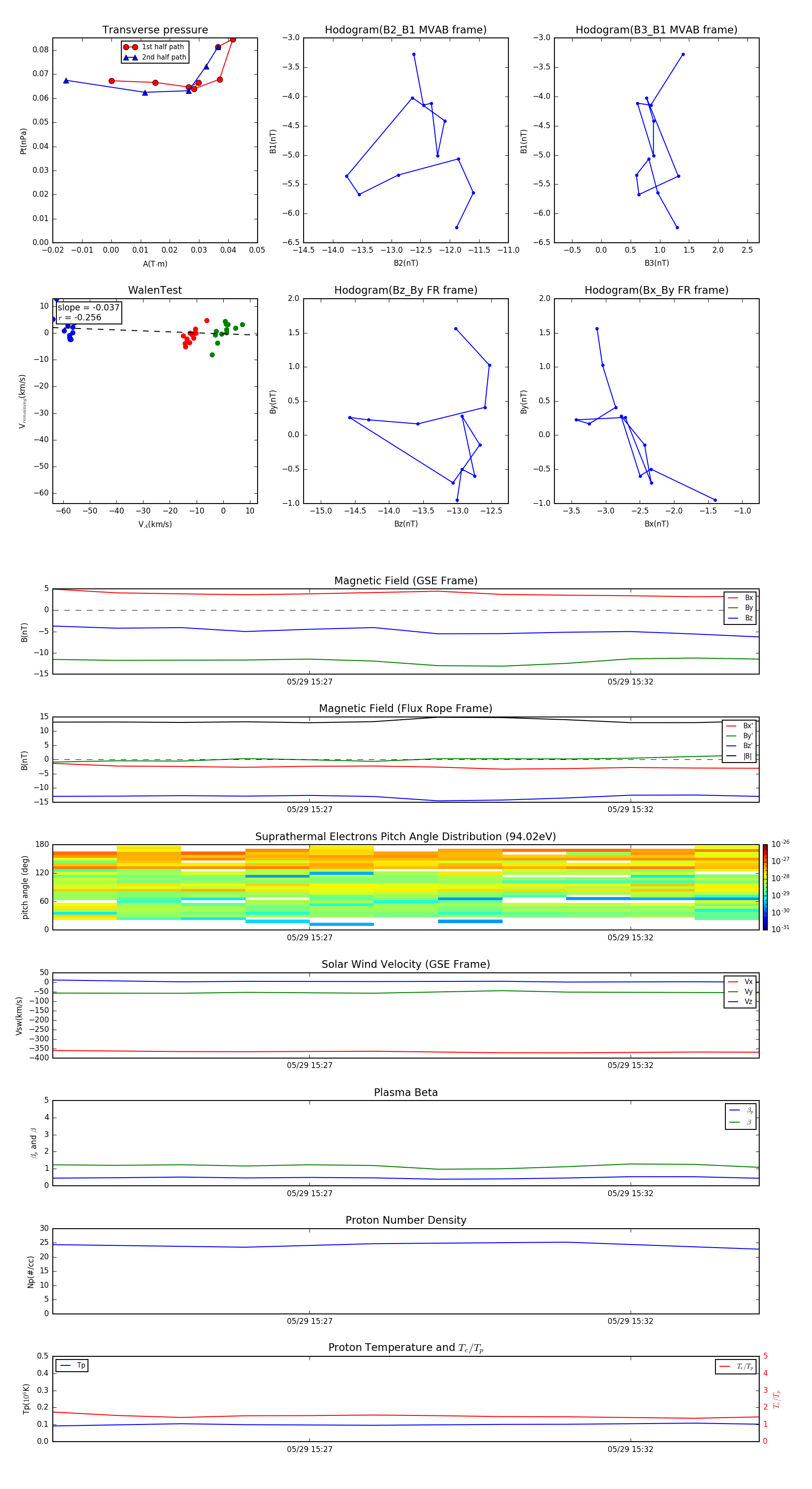
Task: Click the Bx entry in GSE magnetic field legend
Action: tap(740, 598)
